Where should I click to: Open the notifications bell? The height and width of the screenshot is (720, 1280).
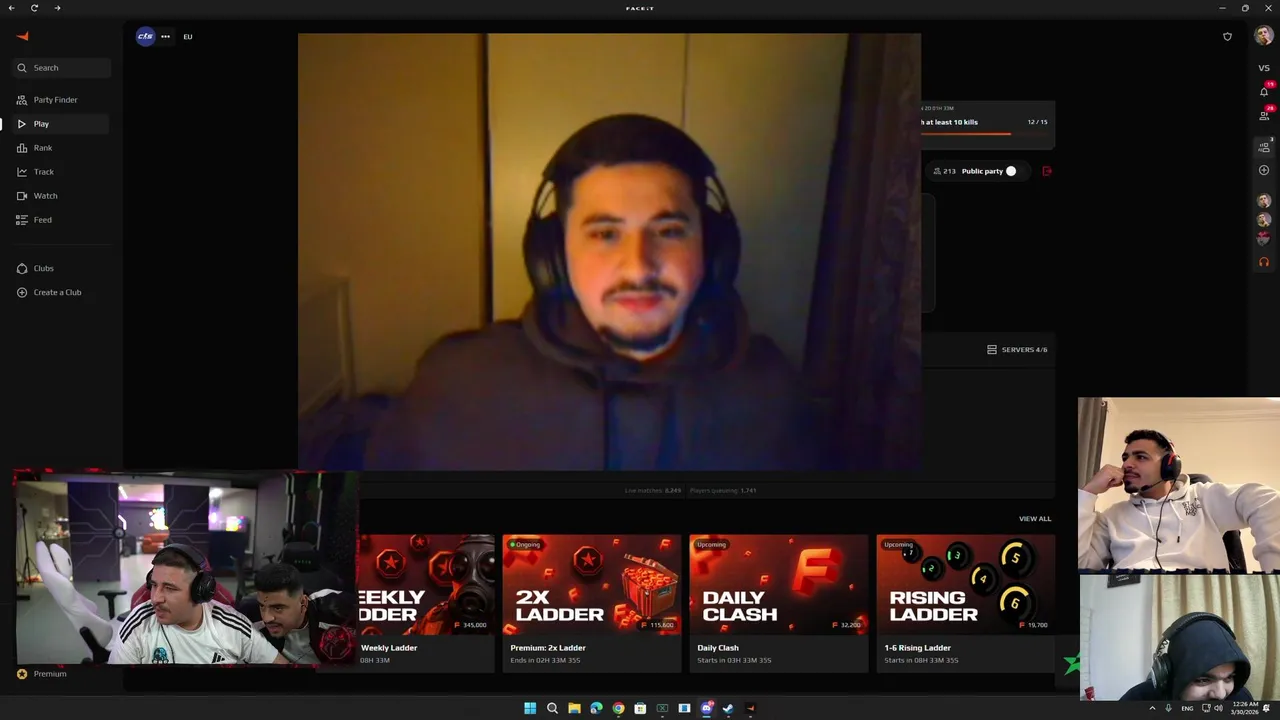pos(1264,92)
